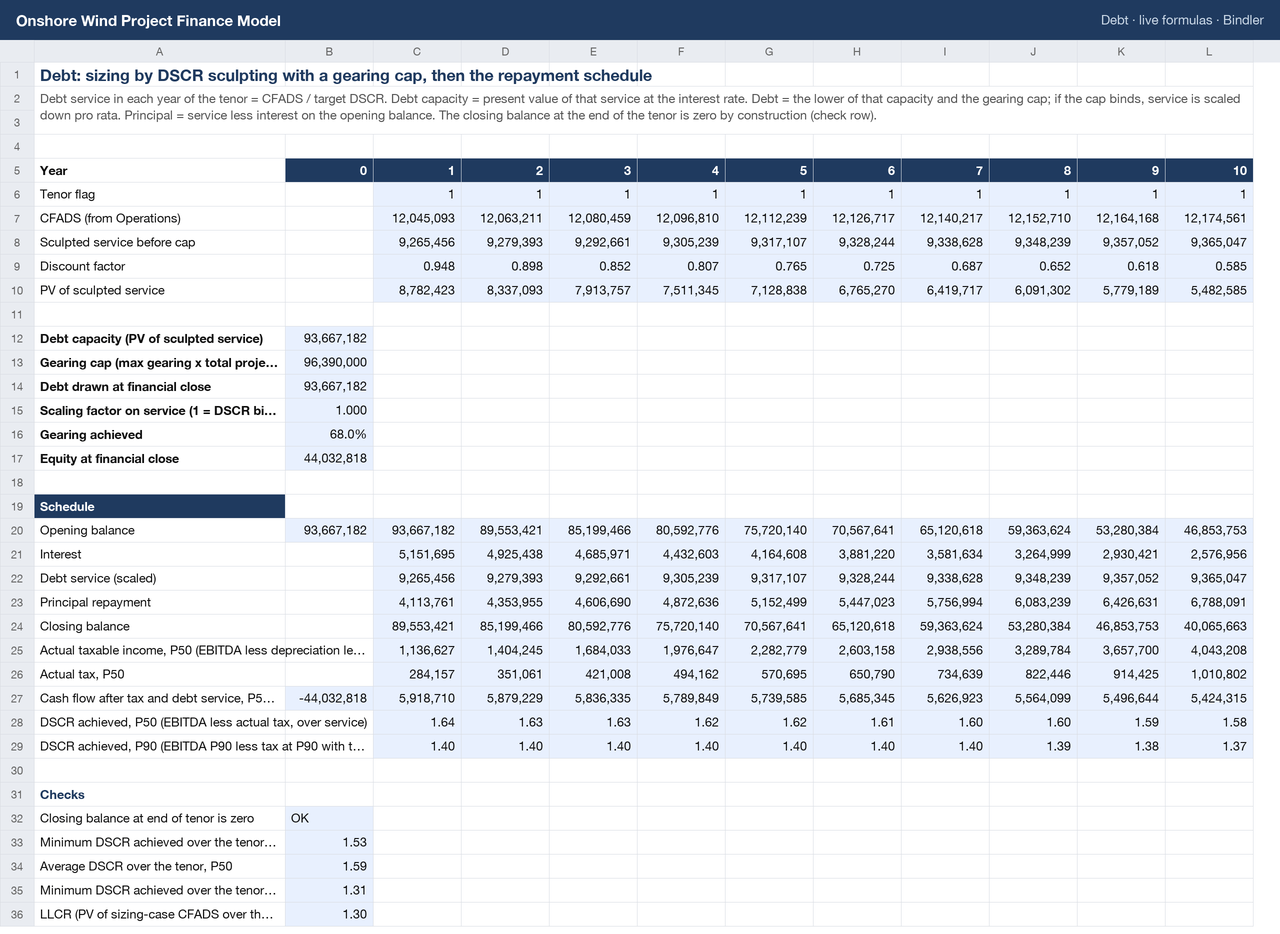
Task: Click 'Debt · live formulas · Bindler' text
Action: tap(1182, 20)
